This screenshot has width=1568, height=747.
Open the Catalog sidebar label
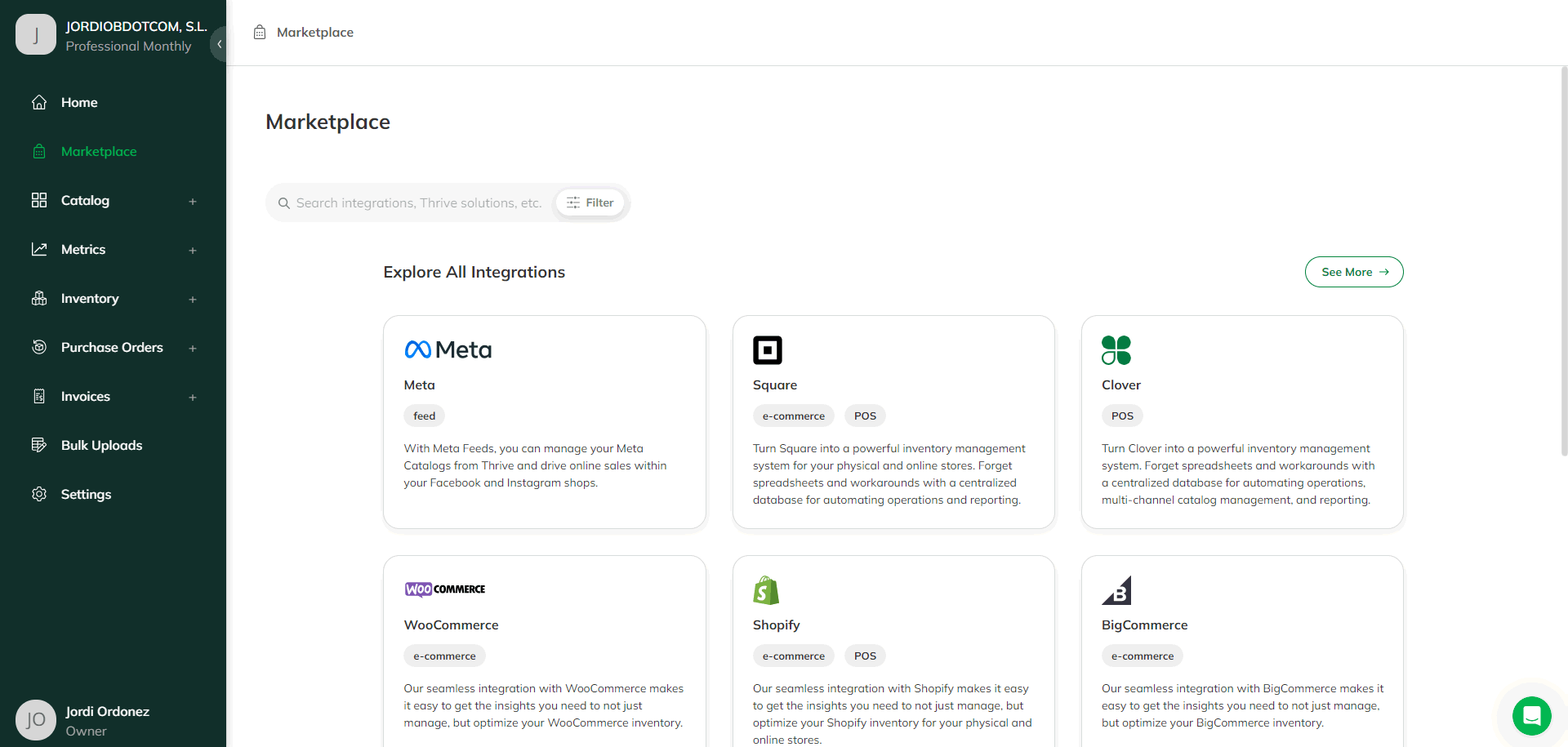[85, 200]
